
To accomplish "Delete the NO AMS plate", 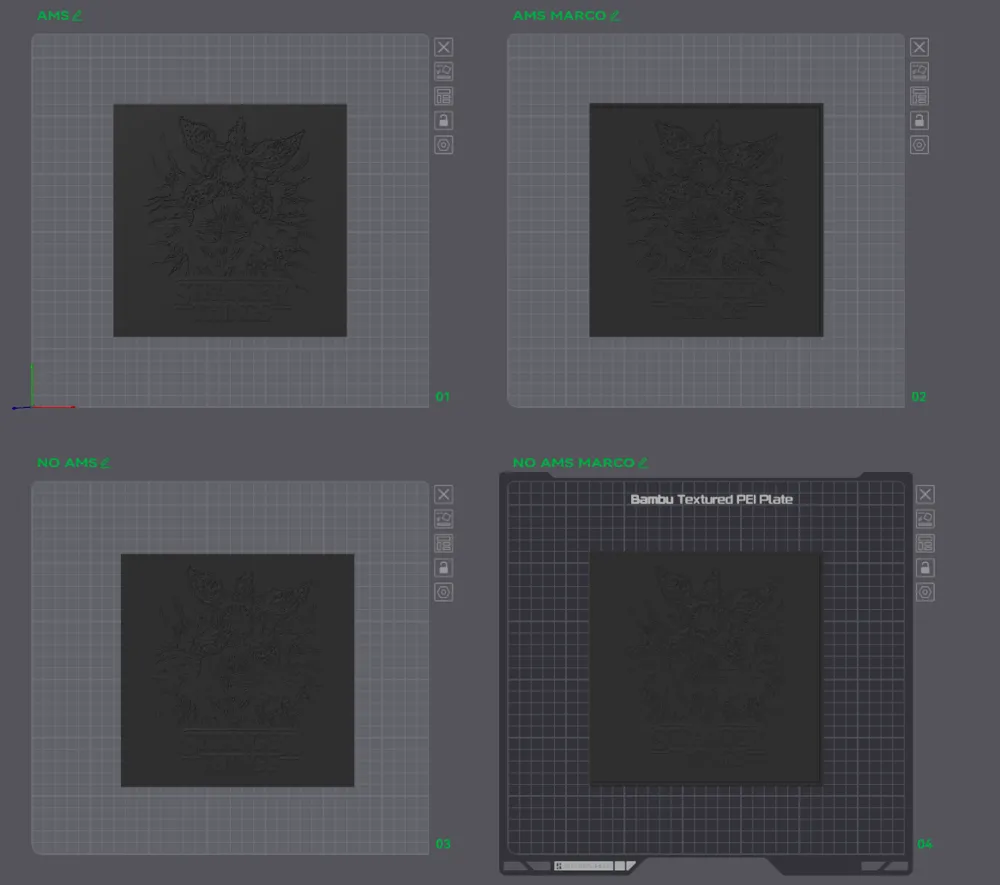I will click(x=444, y=494).
